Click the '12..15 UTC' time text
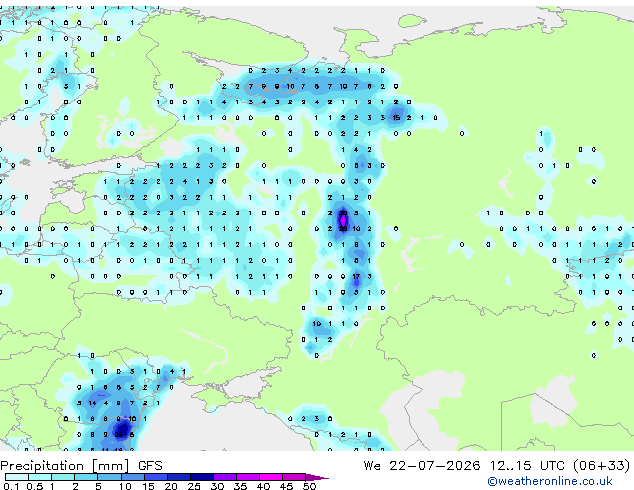Screen dimensions: 634x490 point(527,465)
